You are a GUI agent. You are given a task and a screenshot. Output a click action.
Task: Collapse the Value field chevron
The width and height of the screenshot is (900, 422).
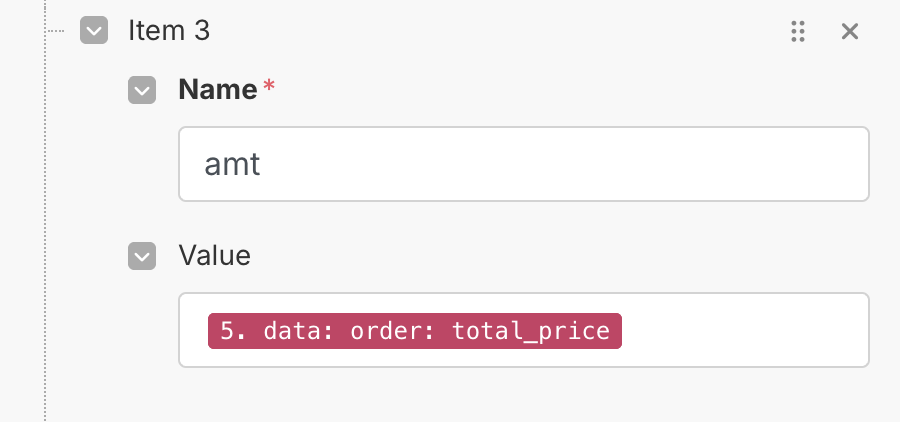(x=142, y=256)
